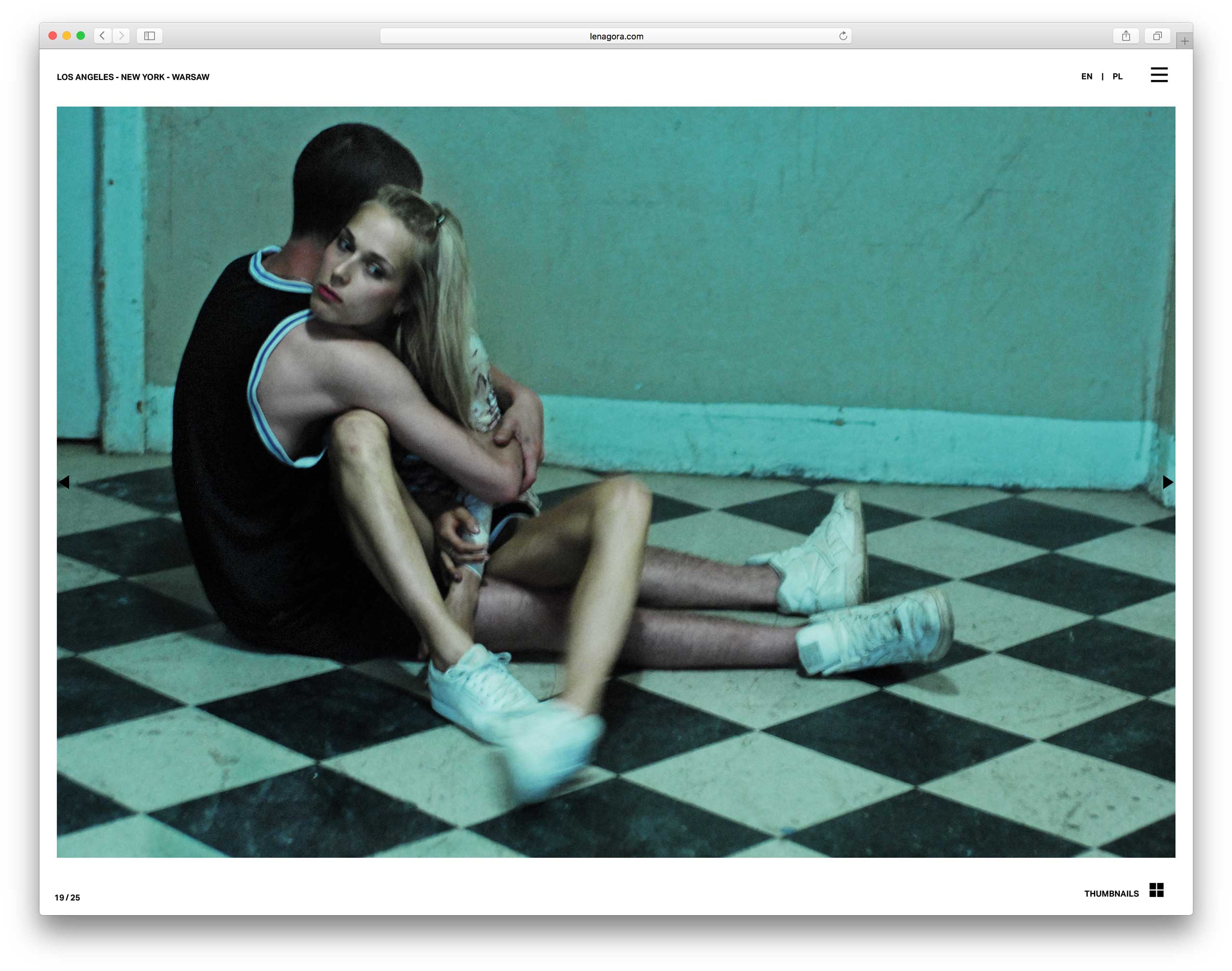Open a new tab with plus
Image resolution: width=1232 pixels, height=971 pixels.
pos(1184,41)
